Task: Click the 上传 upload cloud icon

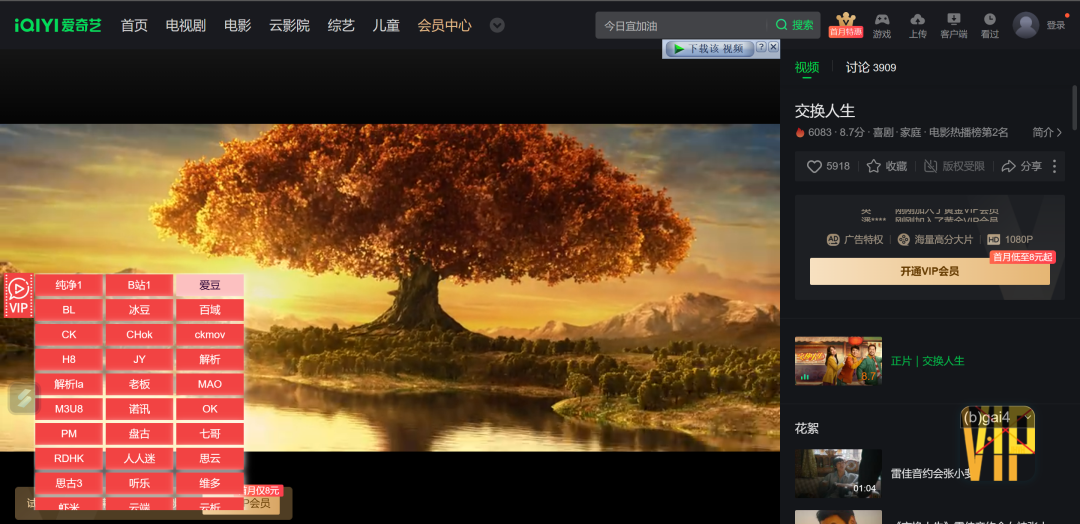Action: (917, 25)
